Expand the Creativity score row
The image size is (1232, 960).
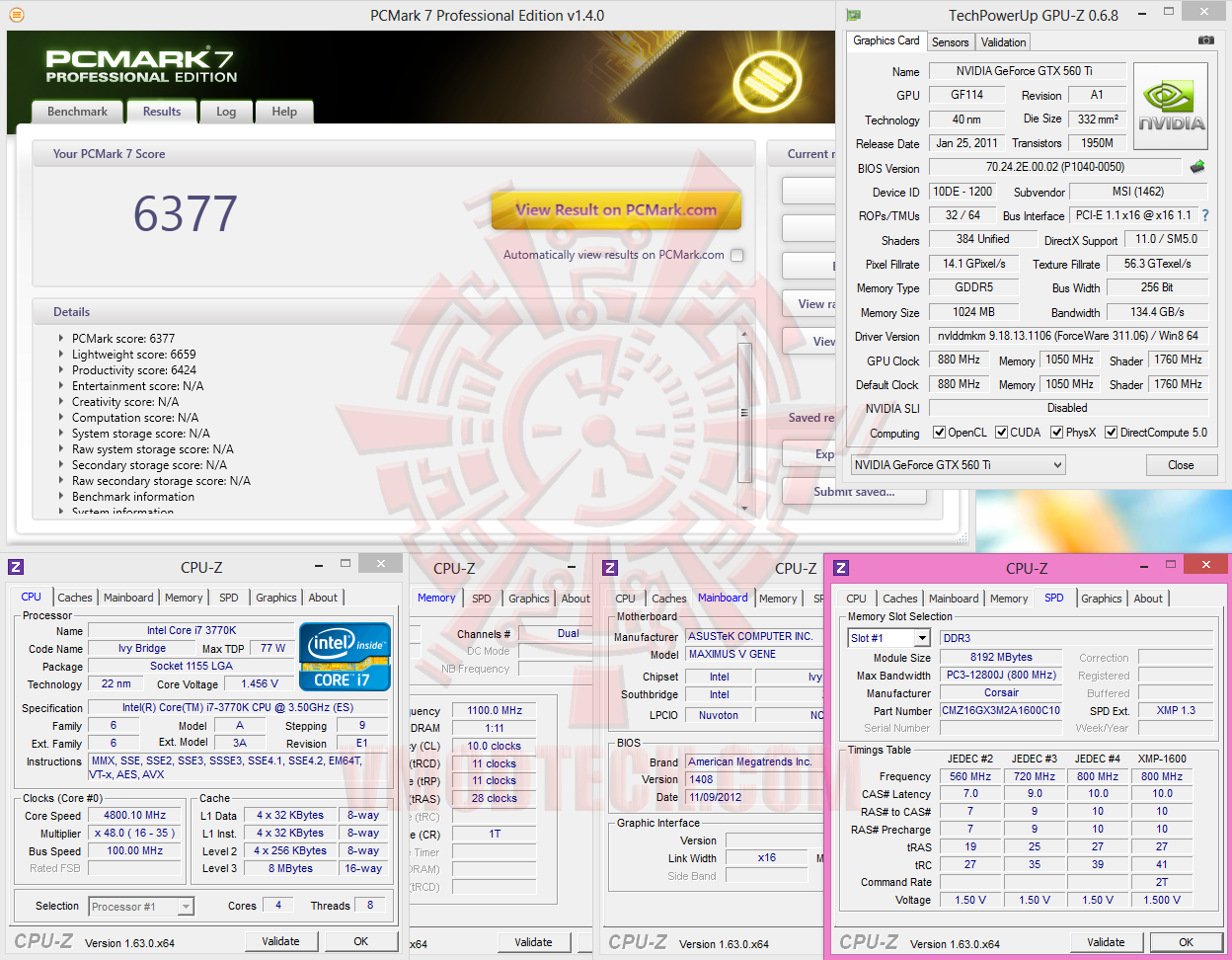(62, 401)
